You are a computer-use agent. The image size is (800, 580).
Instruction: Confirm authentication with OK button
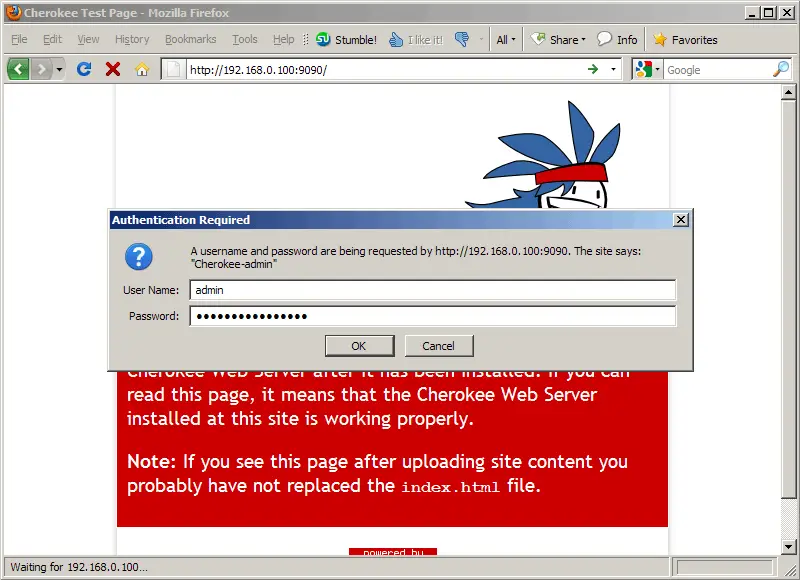[x=359, y=346]
